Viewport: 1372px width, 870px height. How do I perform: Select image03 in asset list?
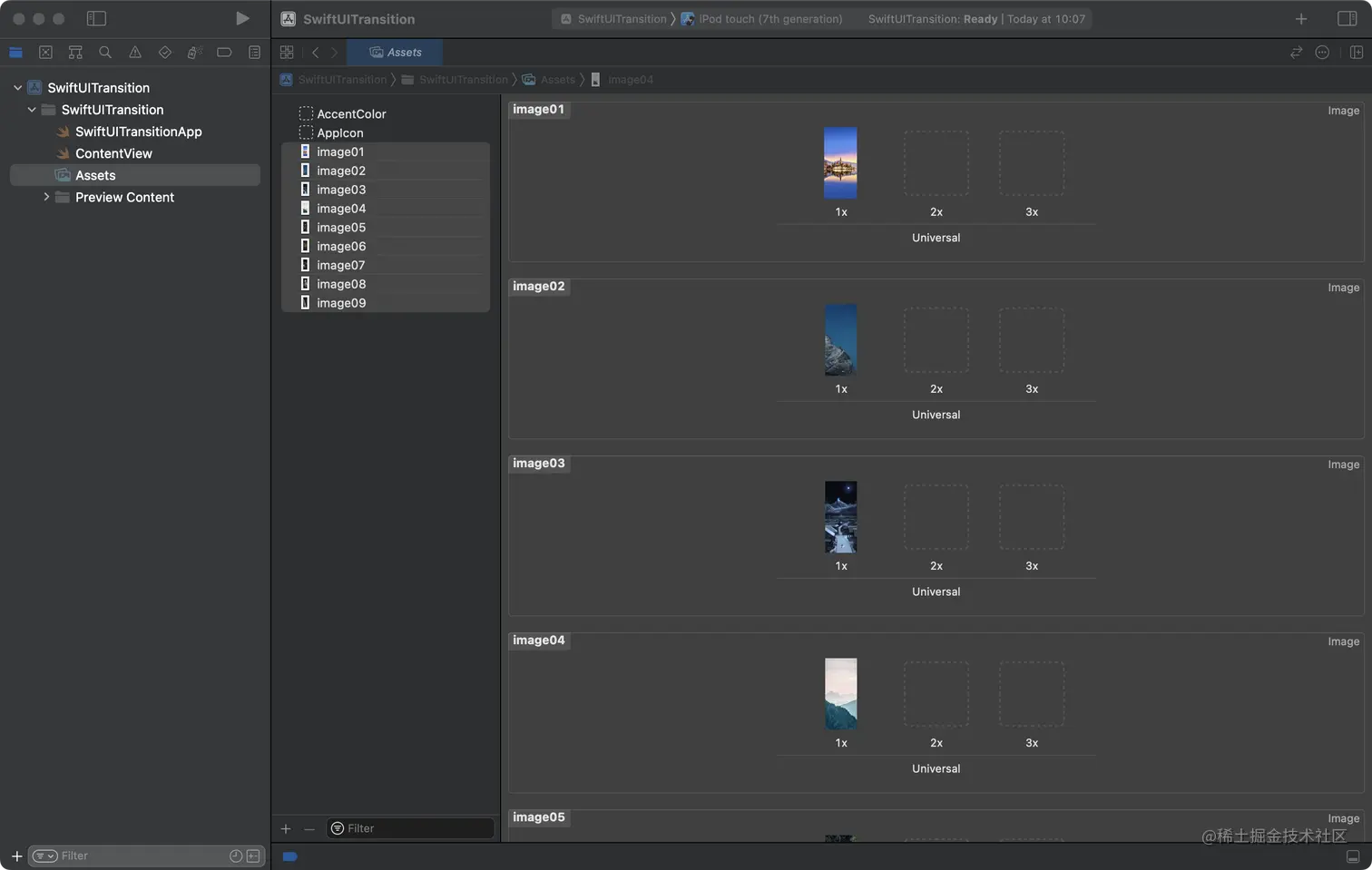(386, 190)
